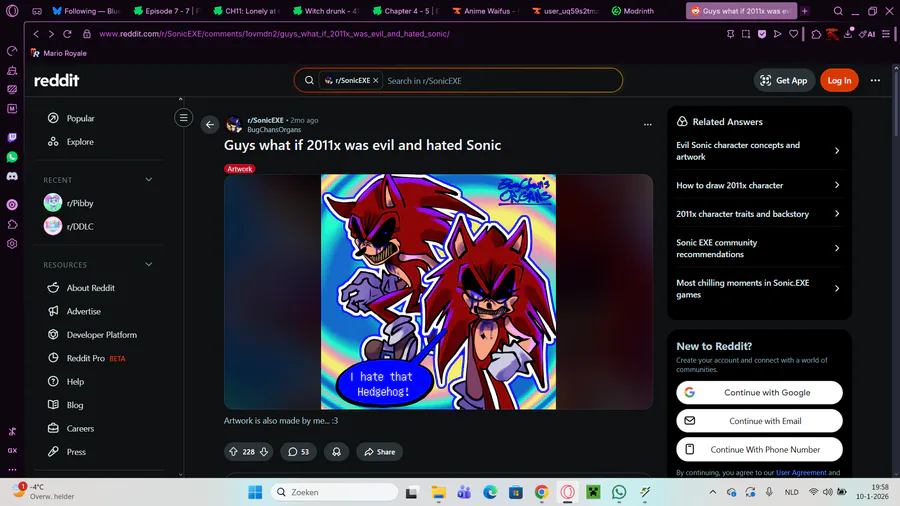
Task: Switch to Following — Bluesky tab
Action: click(86, 11)
